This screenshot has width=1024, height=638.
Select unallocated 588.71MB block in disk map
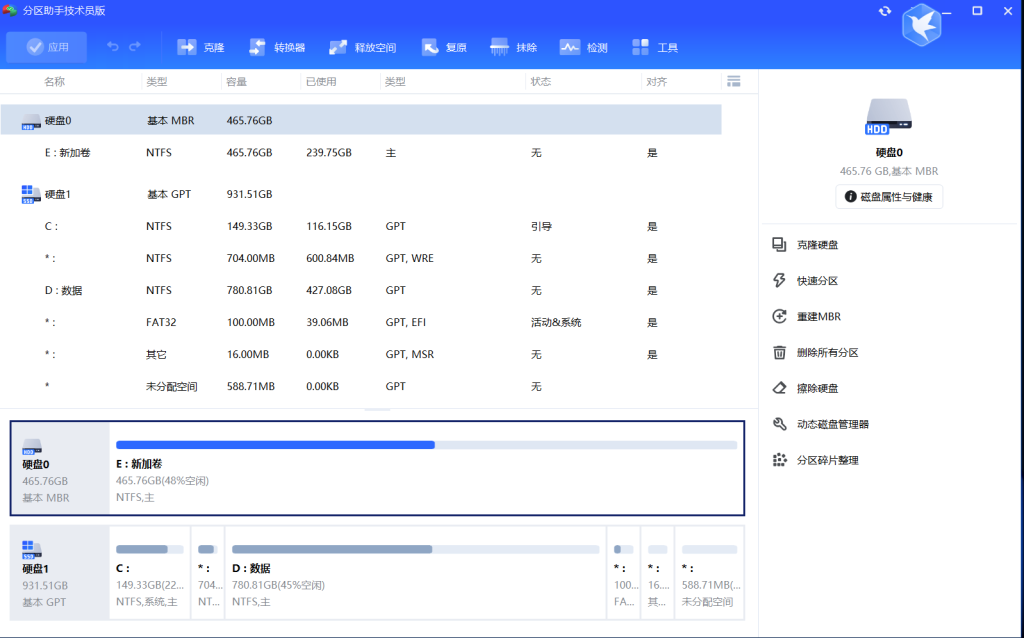point(708,573)
